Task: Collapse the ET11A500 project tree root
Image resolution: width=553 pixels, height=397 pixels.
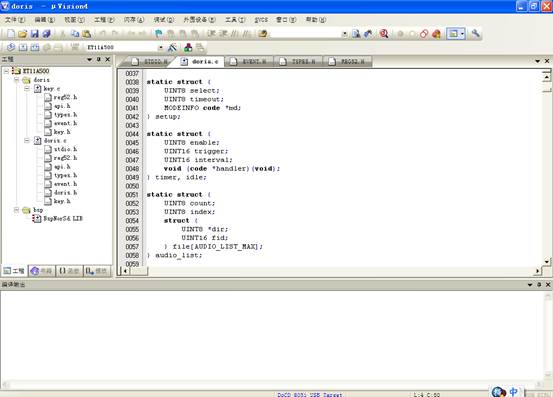Action: point(6,71)
